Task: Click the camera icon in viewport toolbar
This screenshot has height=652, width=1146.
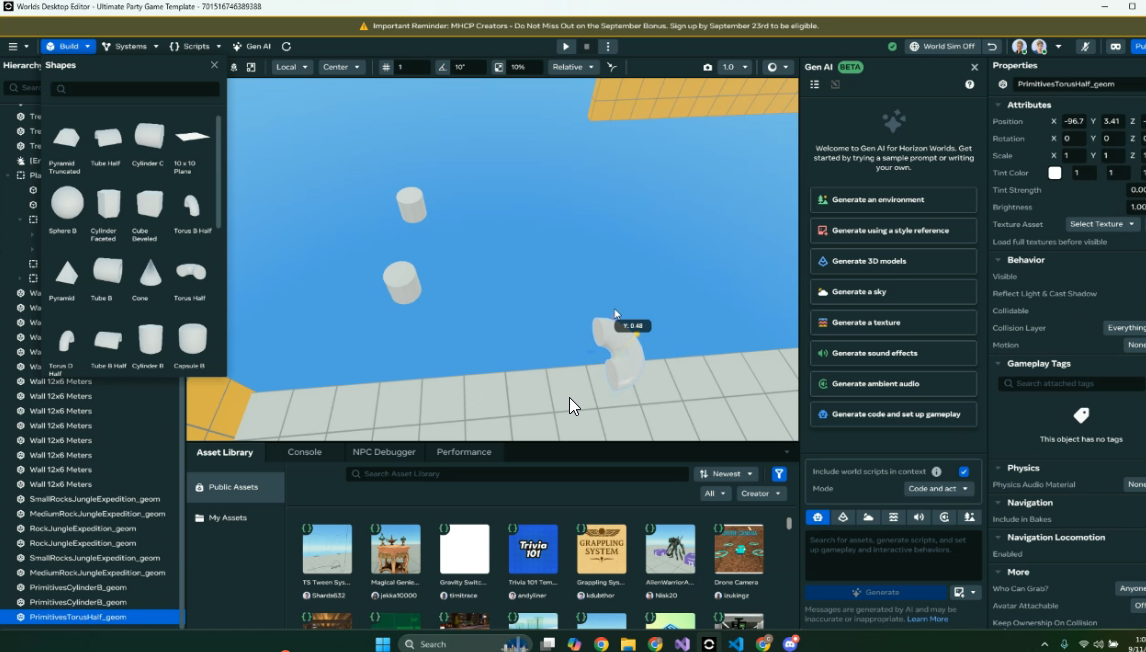Action: point(707,67)
